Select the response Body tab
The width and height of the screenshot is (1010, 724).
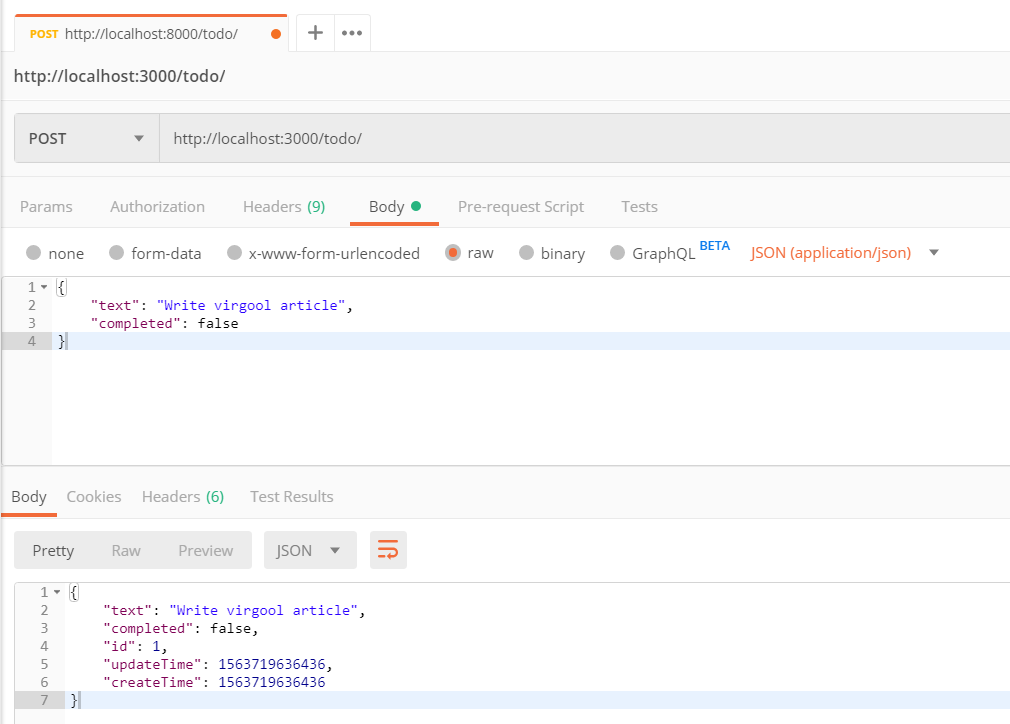pyautogui.click(x=29, y=497)
